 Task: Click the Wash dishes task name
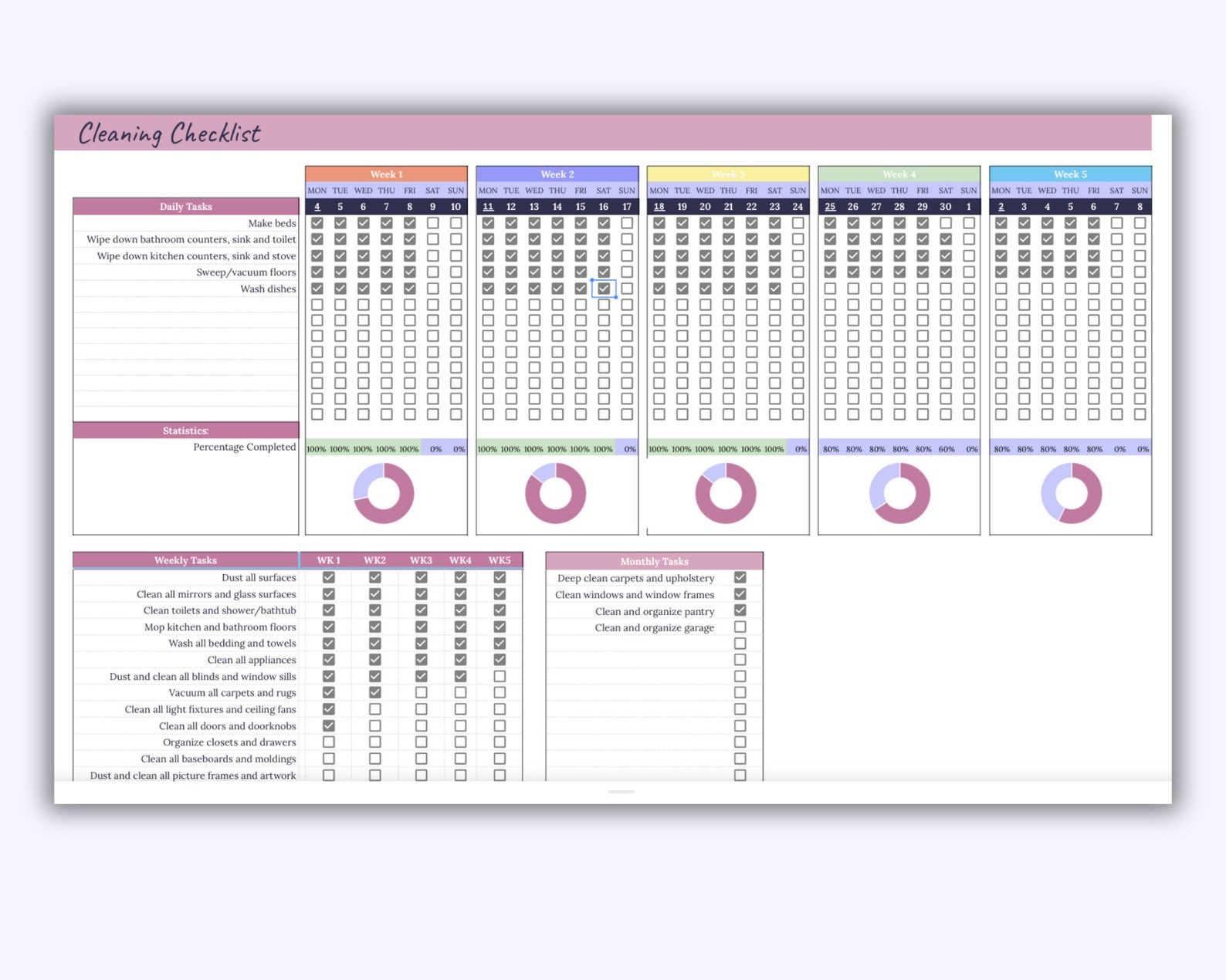tap(268, 289)
